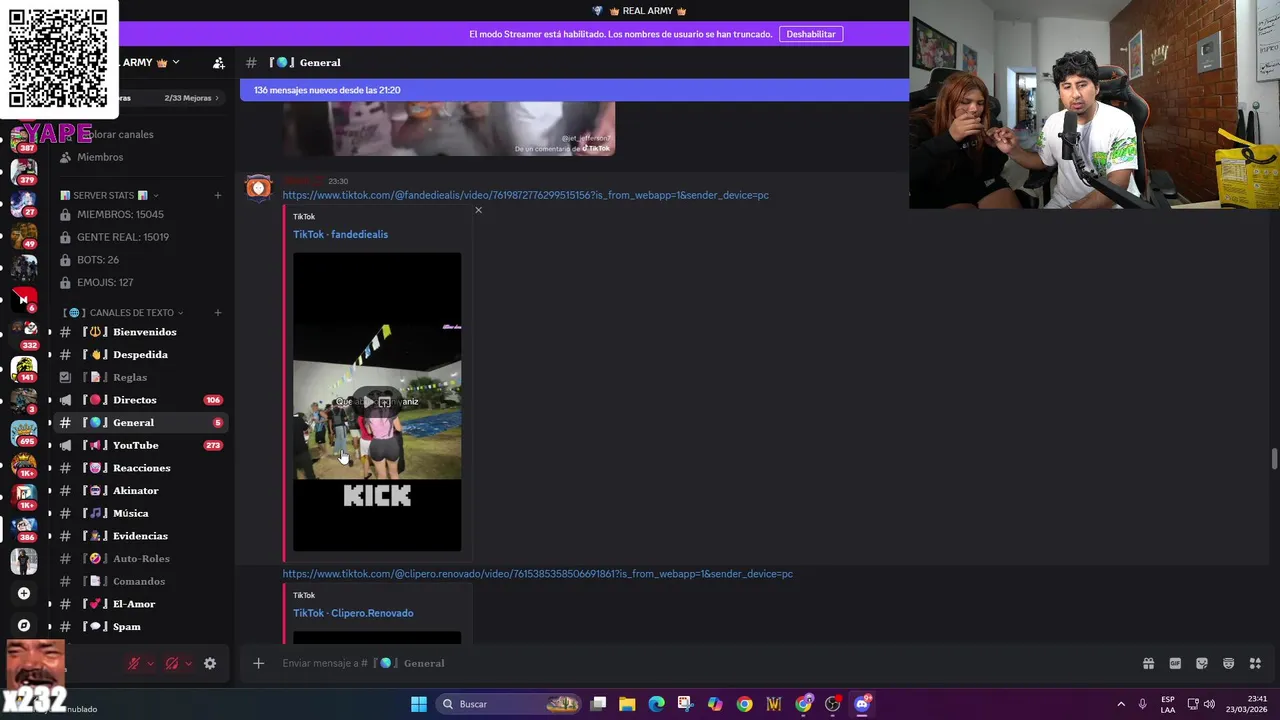This screenshot has width=1280, height=720.
Task: Open user settings gear icon
Action: 210,663
